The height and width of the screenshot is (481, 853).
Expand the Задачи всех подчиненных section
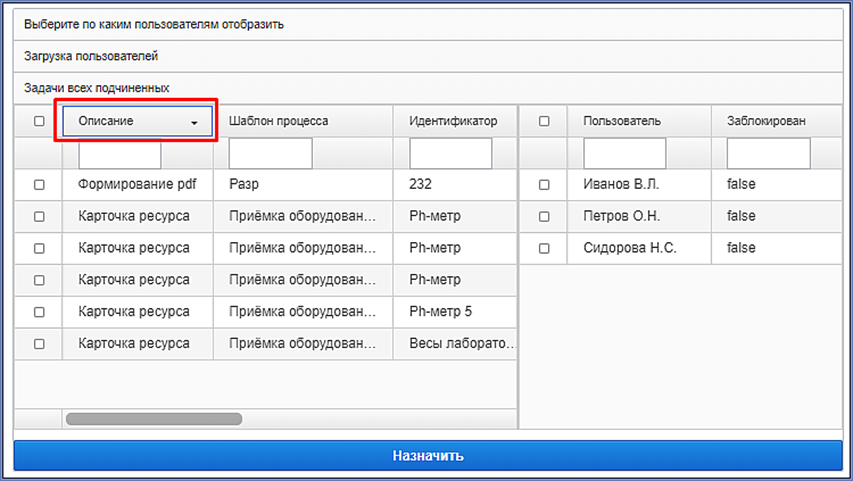[x=428, y=88]
